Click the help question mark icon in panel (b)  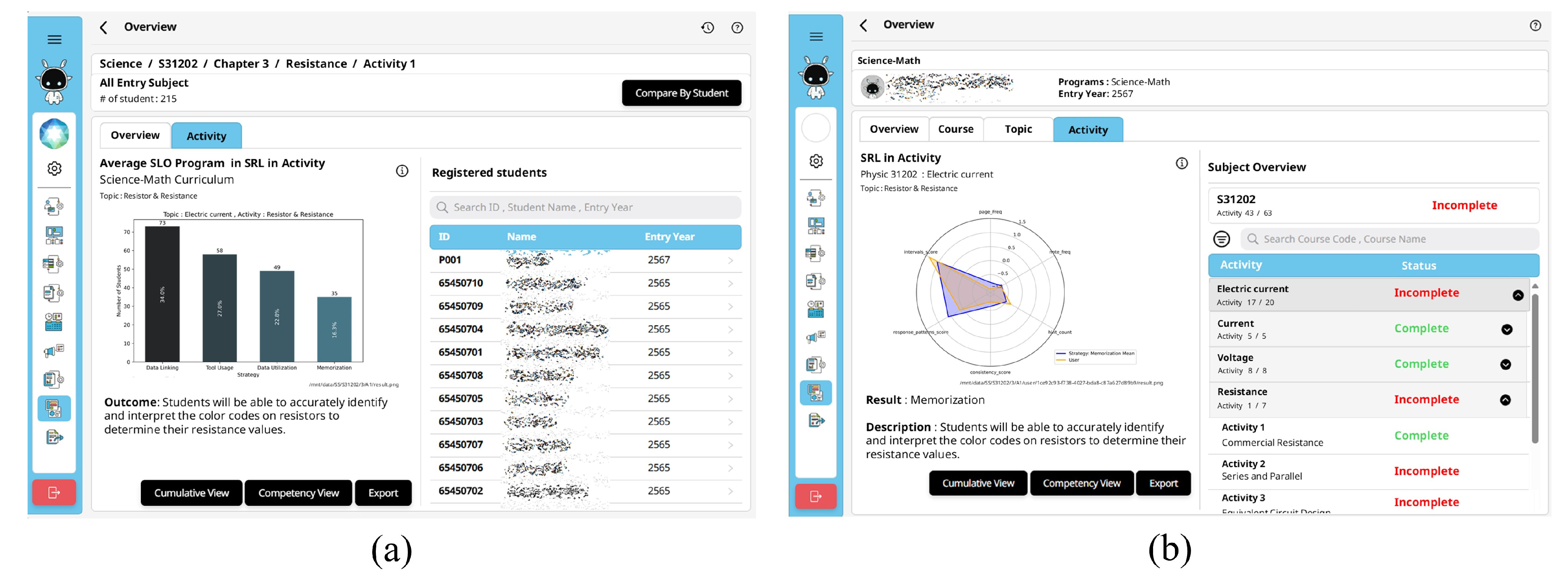pos(1535,25)
